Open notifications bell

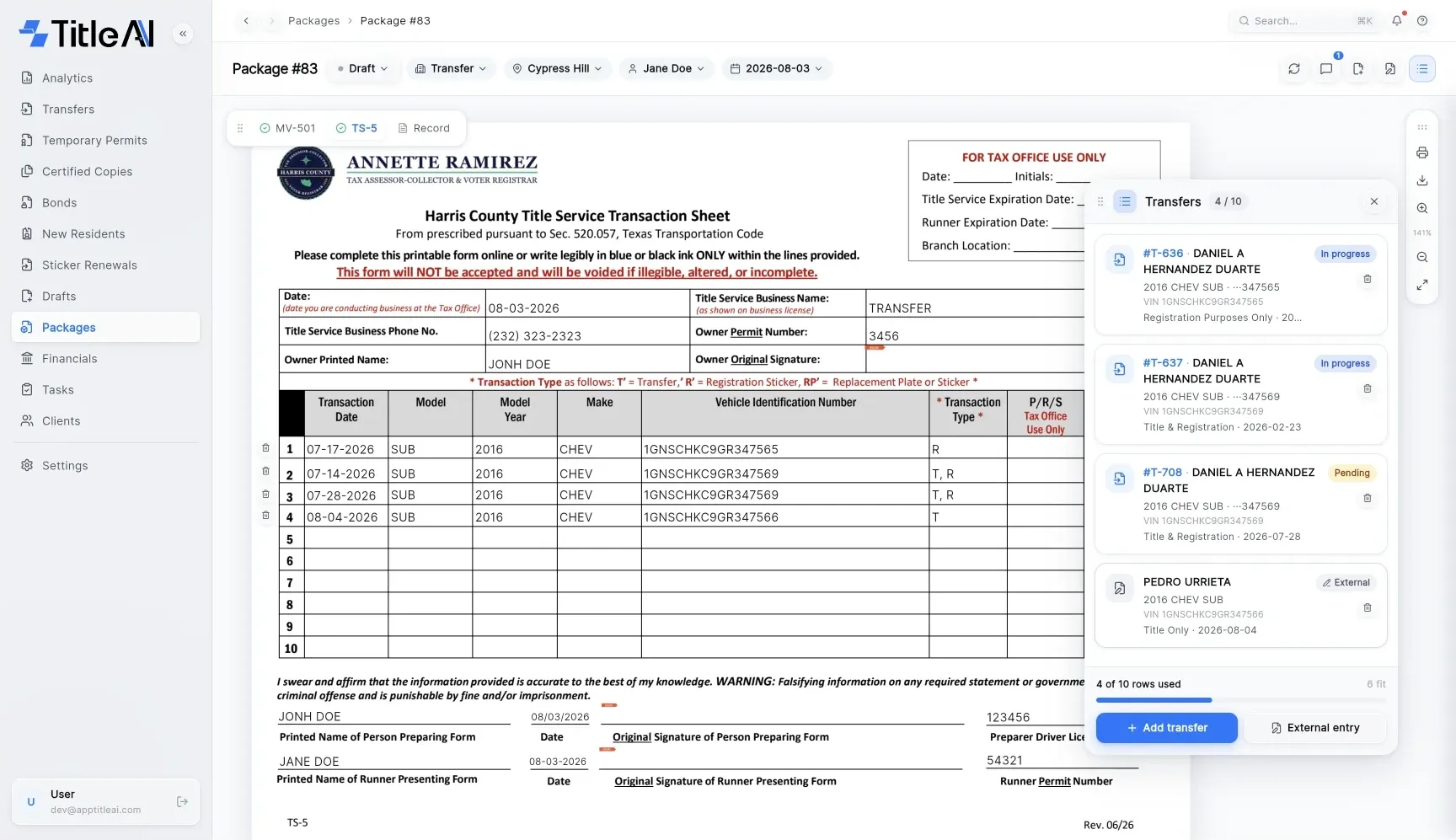click(x=1397, y=20)
